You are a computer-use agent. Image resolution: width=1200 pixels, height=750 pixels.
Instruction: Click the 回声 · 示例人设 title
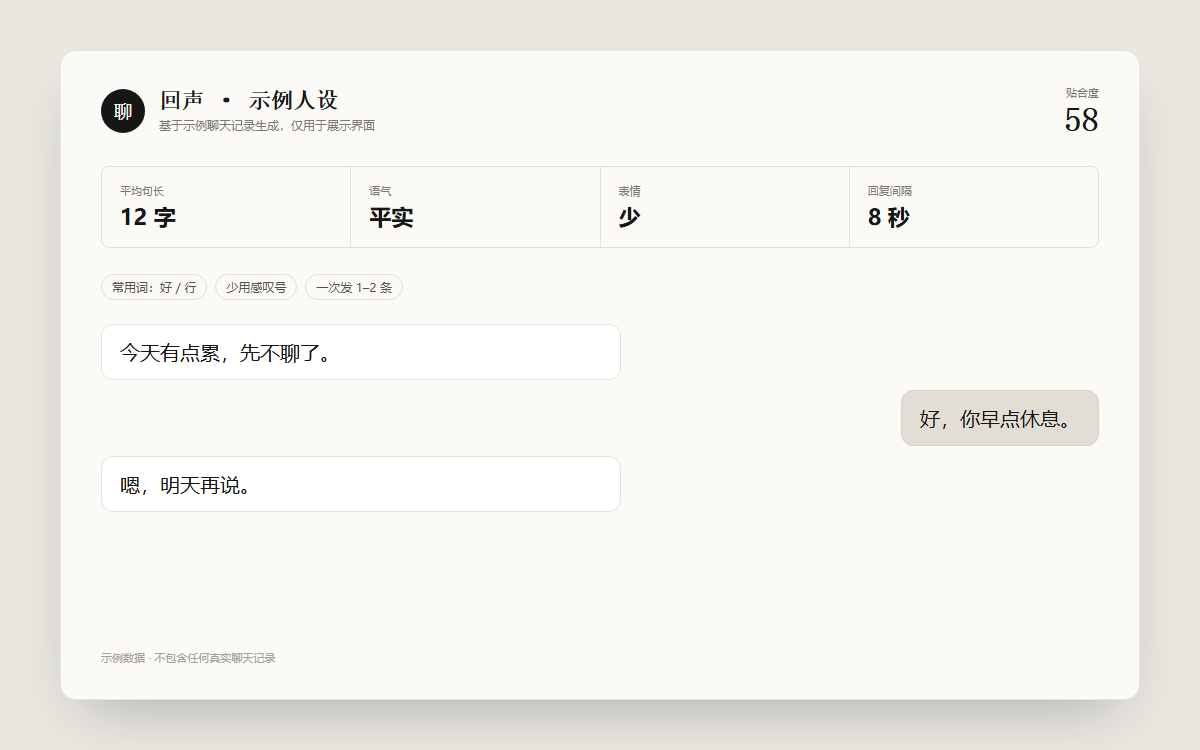[x=249, y=100]
